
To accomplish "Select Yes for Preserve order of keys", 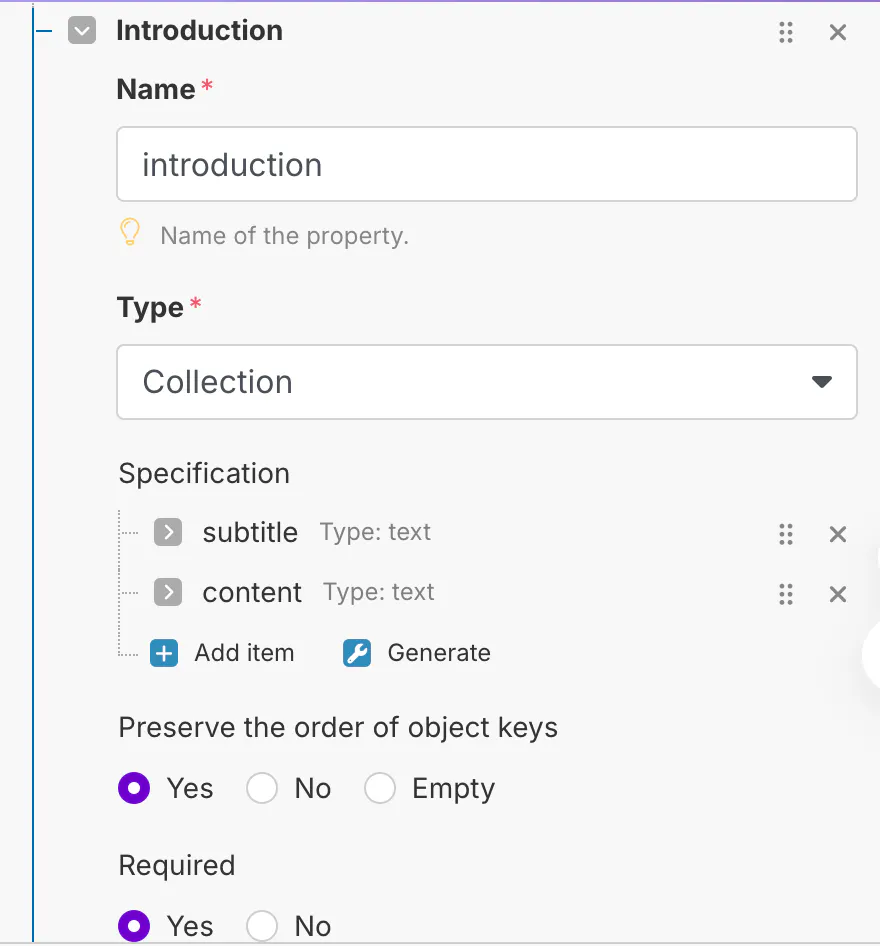I will (x=134, y=789).
